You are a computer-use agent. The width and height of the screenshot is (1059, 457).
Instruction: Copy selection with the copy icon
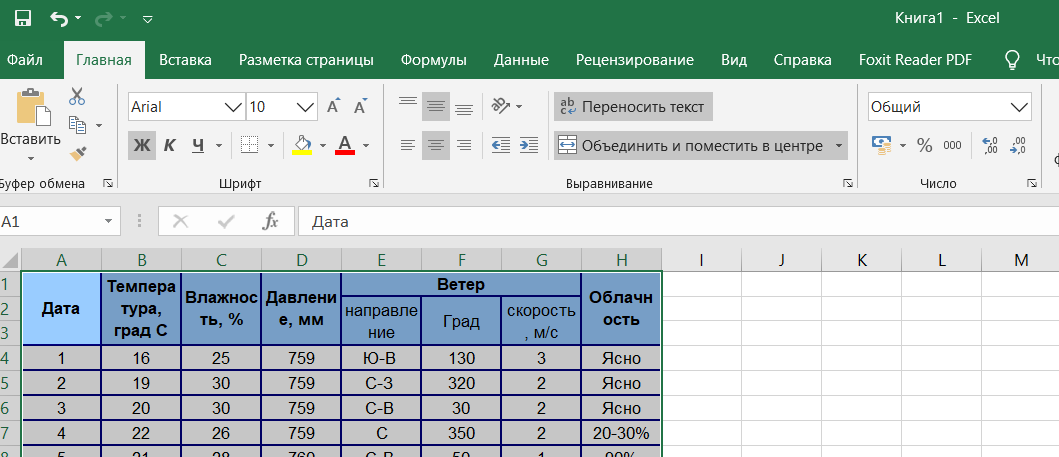(78, 126)
